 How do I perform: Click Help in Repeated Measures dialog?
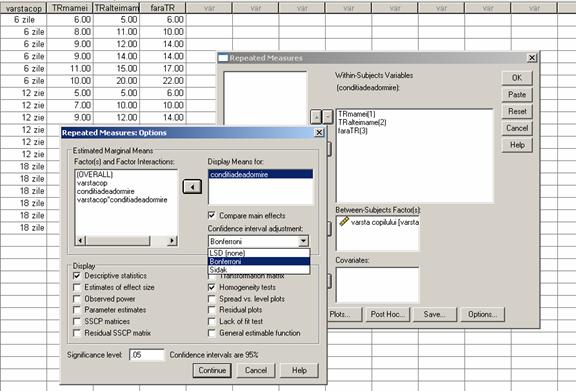517,145
